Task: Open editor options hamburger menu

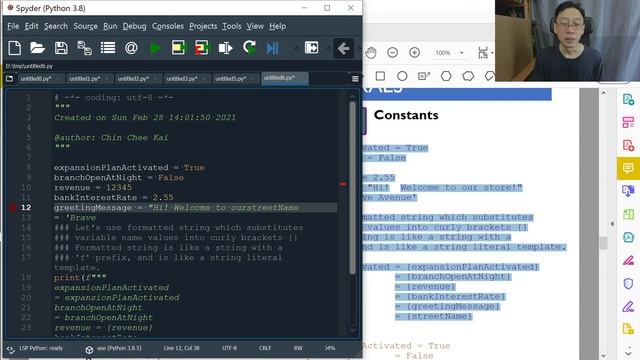Action: (x=355, y=79)
